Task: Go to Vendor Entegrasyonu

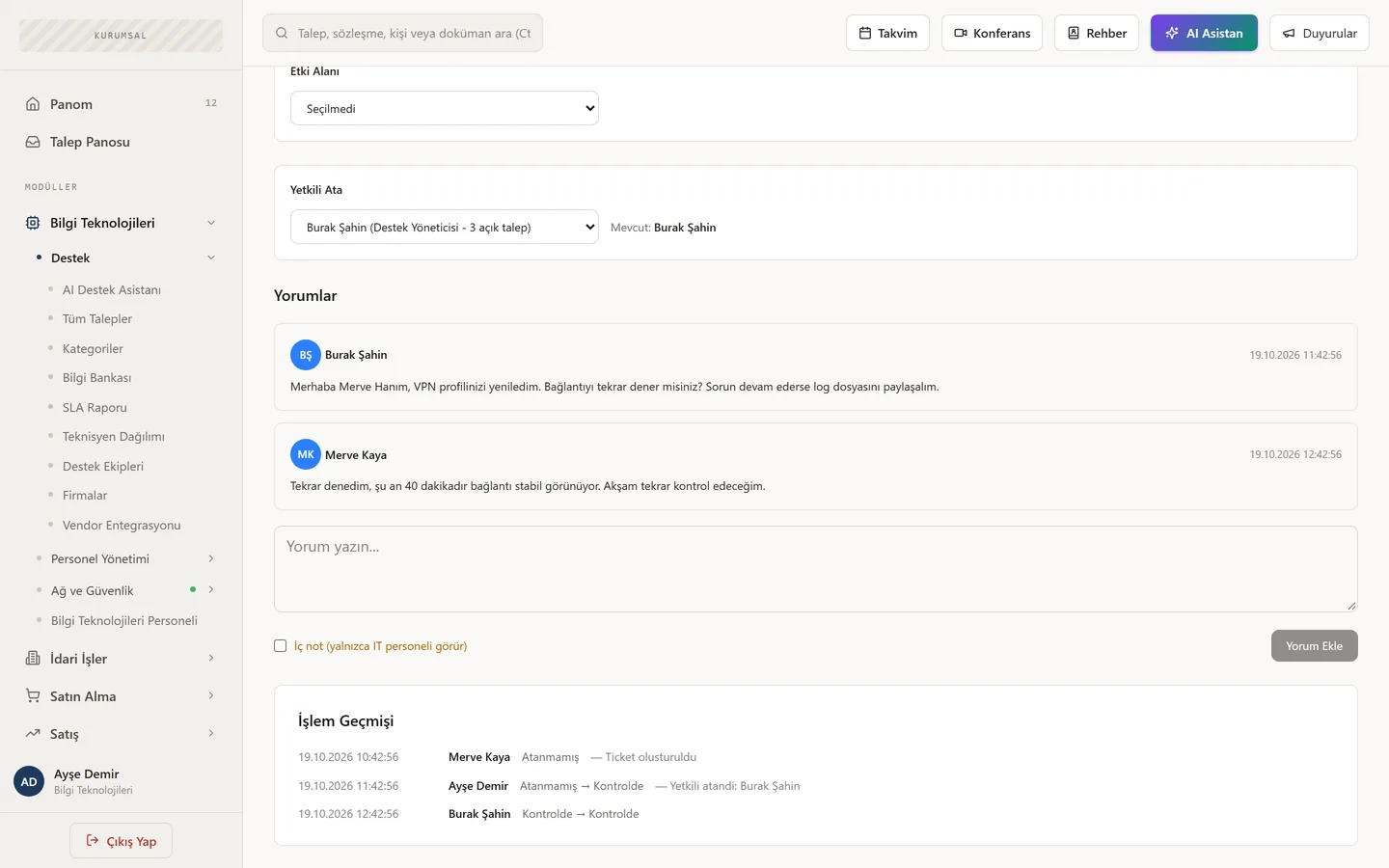Action: (x=122, y=525)
